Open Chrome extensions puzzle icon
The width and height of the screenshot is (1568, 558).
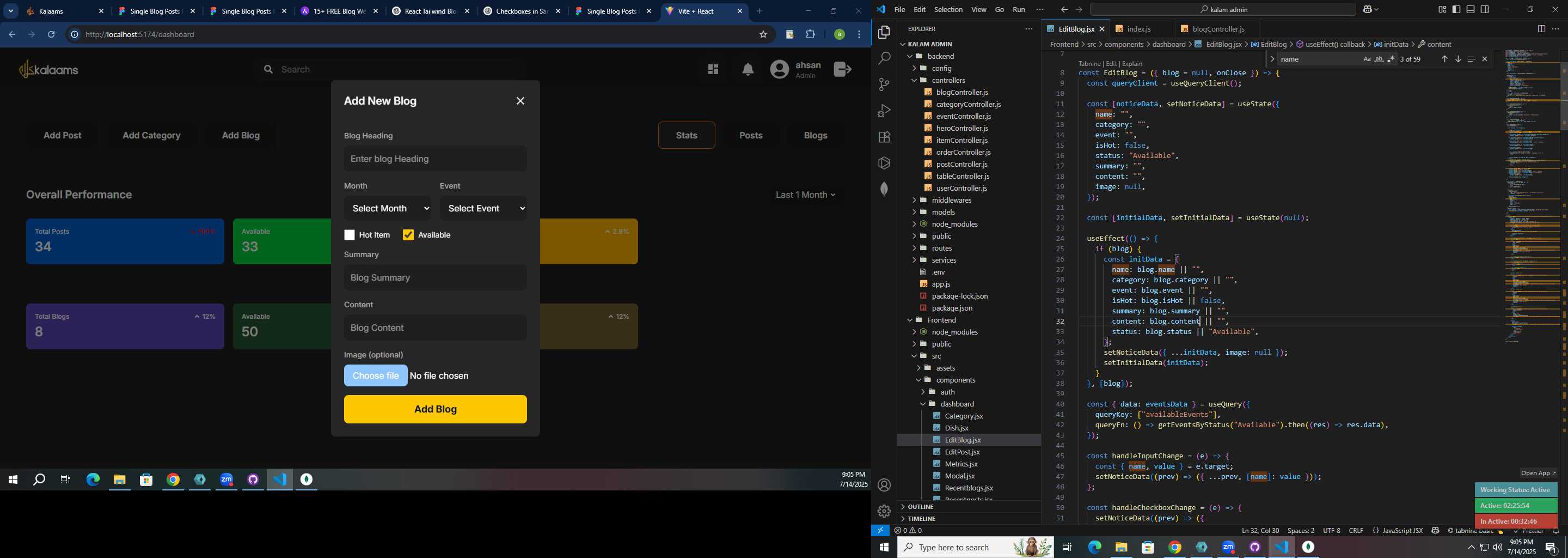point(811,35)
